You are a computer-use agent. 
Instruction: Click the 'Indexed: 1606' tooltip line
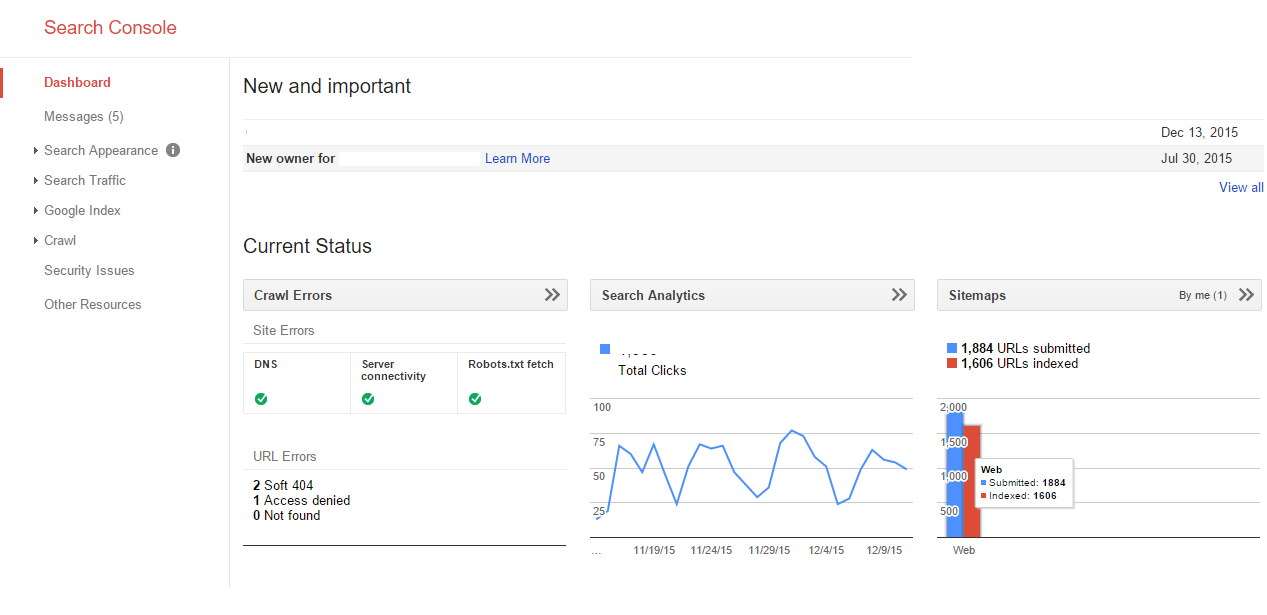coord(1019,495)
